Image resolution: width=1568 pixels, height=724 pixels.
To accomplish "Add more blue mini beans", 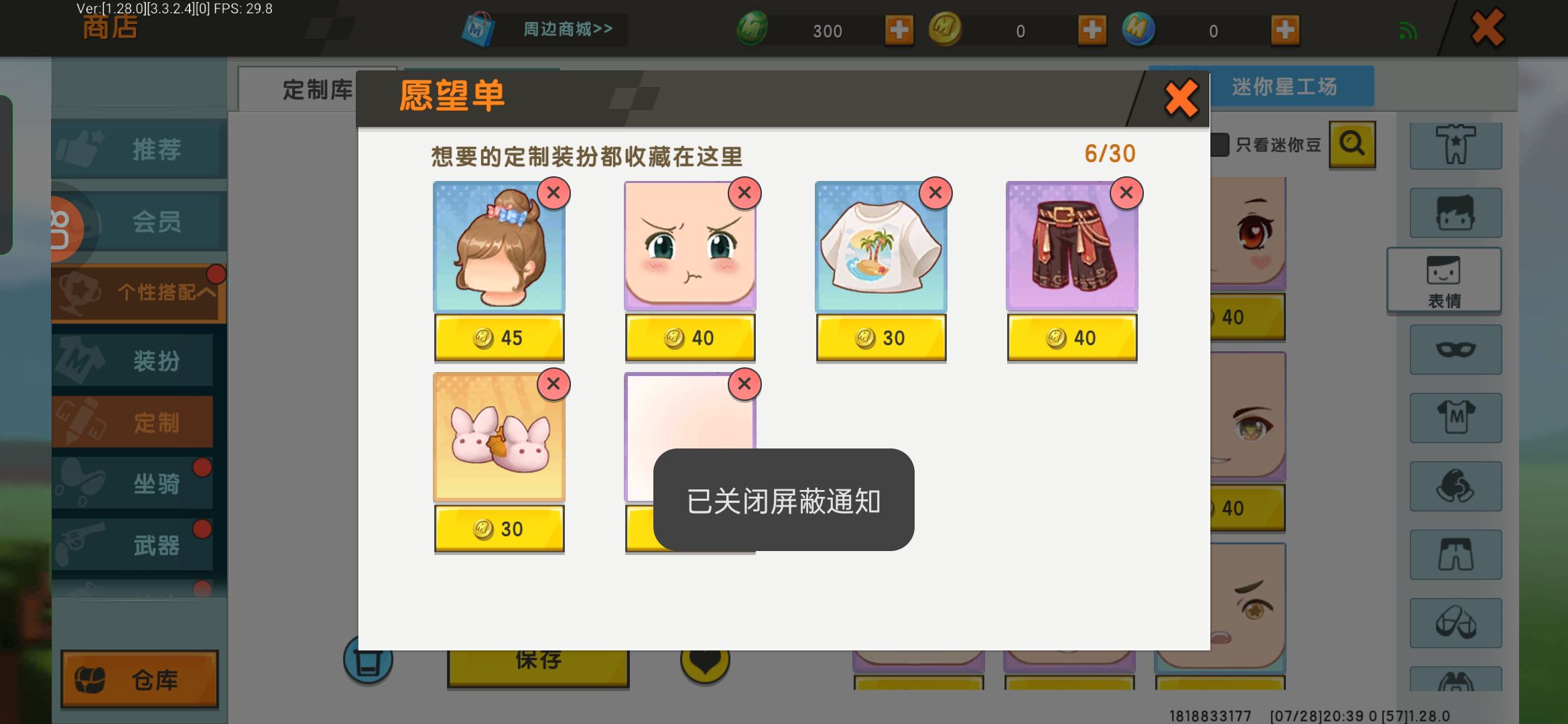I will click(1285, 30).
